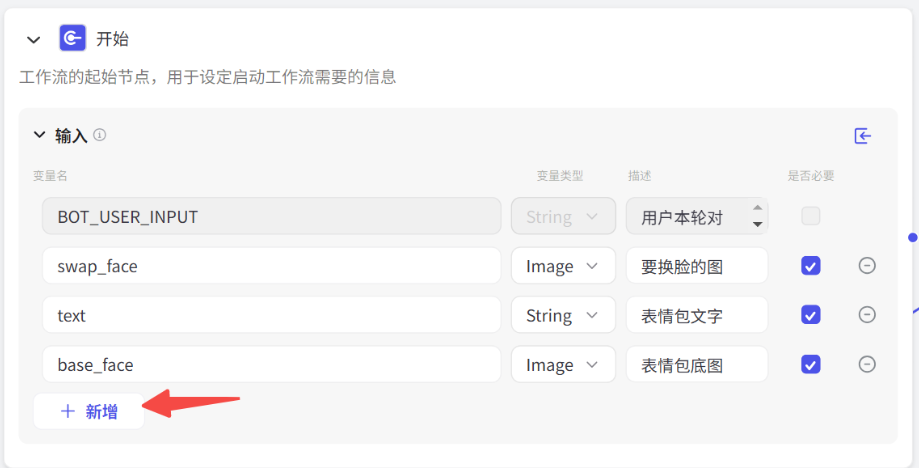Viewport: 919px width, 471px height.
Task: Open the type dropdown for swap_face
Action: (x=563, y=266)
